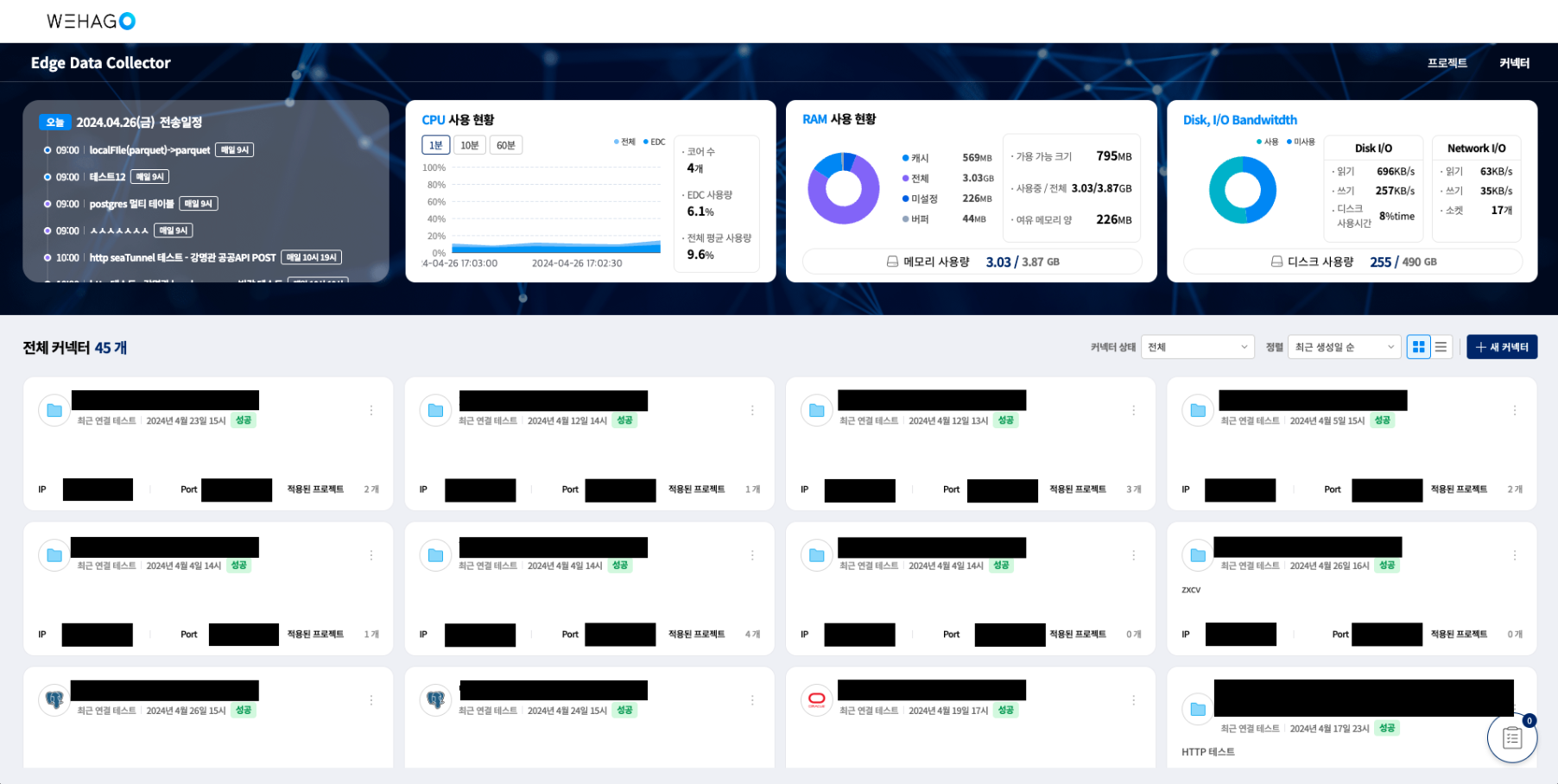
Task: Click the CPU usage line chart
Action: 556,210
